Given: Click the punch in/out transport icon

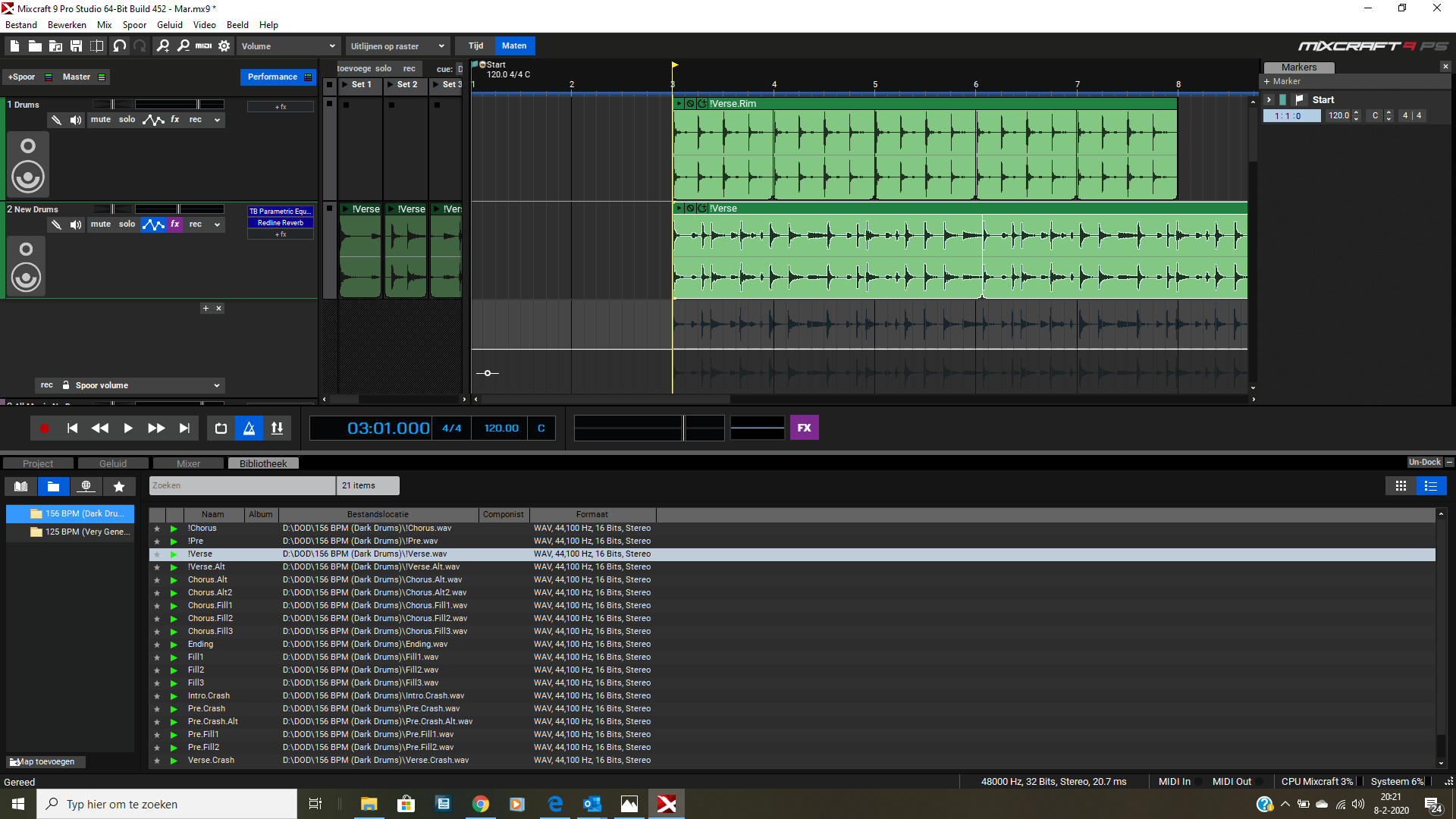Looking at the screenshot, I should click(277, 428).
